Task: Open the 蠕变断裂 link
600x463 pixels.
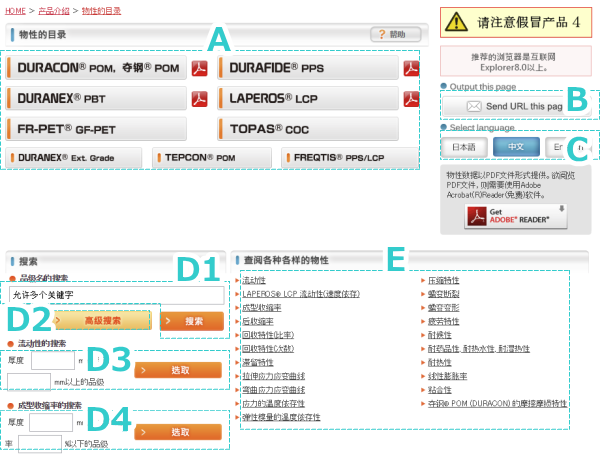Action: [443, 294]
